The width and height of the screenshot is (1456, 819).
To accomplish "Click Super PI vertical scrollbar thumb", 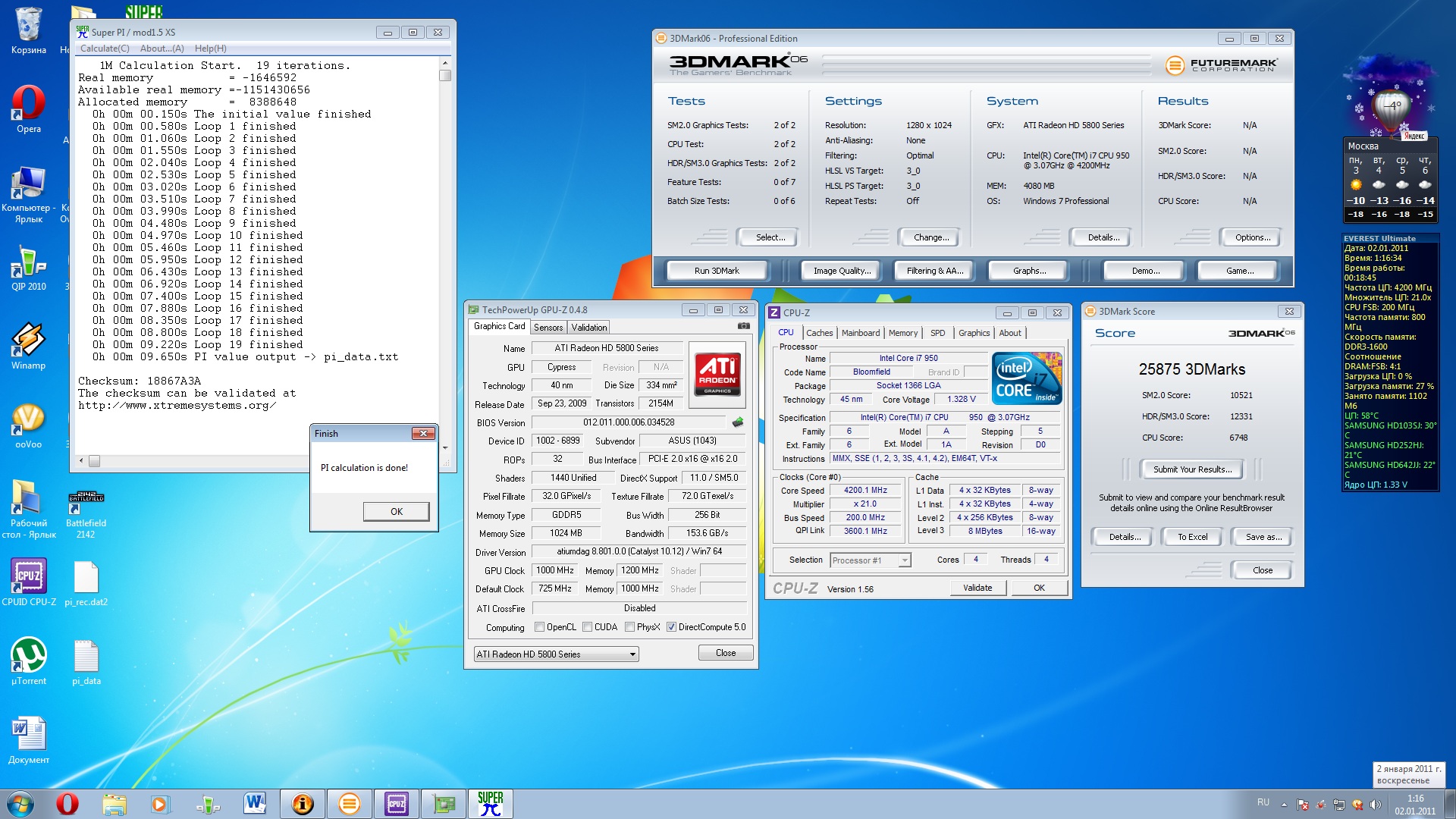I will tap(445, 75).
